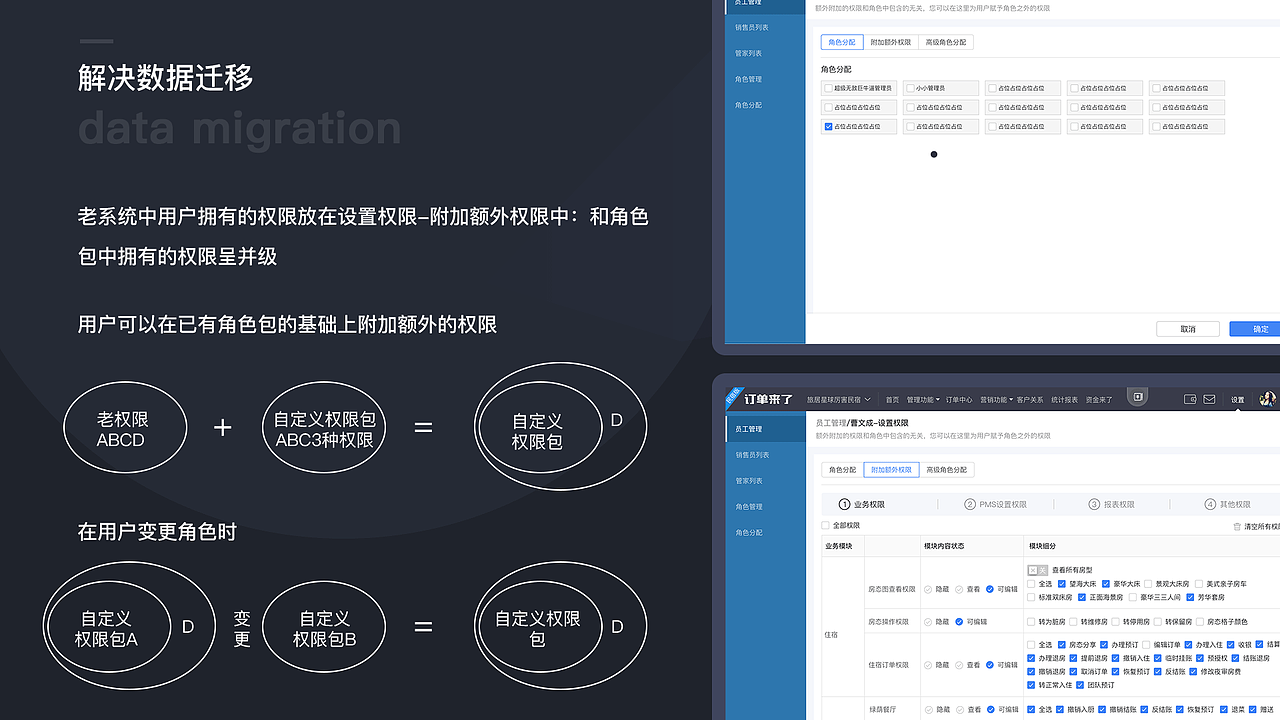Go to step 2 PMS设置权限

pyautogui.click(x=996, y=504)
